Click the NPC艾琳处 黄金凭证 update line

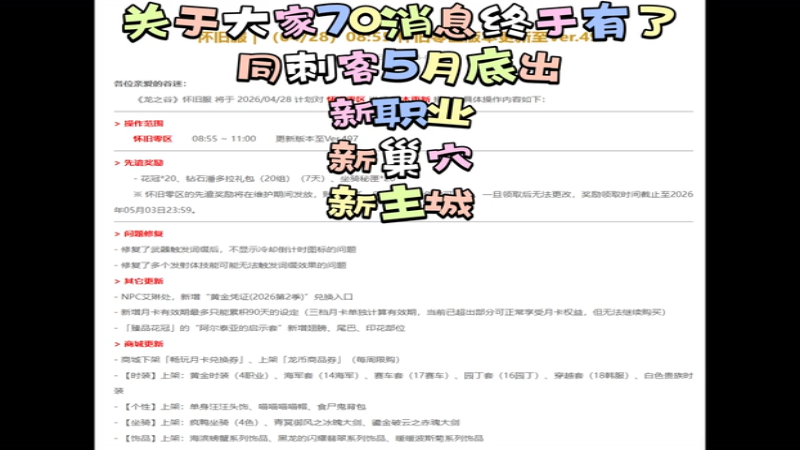click(233, 297)
